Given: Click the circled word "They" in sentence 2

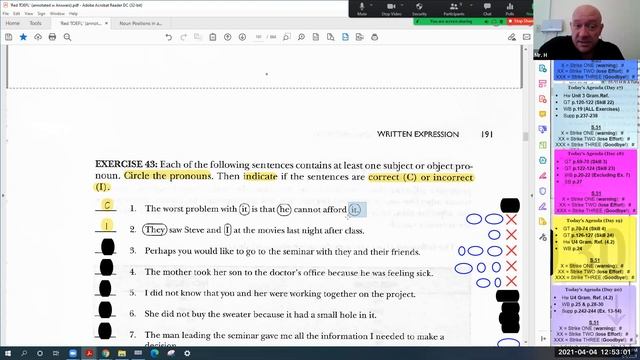Looking at the screenshot, I should [155, 230].
